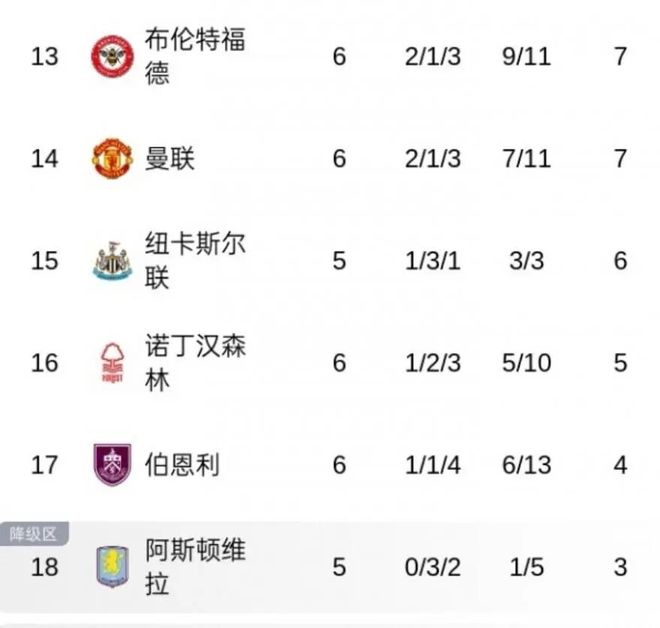Click the Newcastle United club crest
Viewport: 660px width, 628px height.
(112, 260)
